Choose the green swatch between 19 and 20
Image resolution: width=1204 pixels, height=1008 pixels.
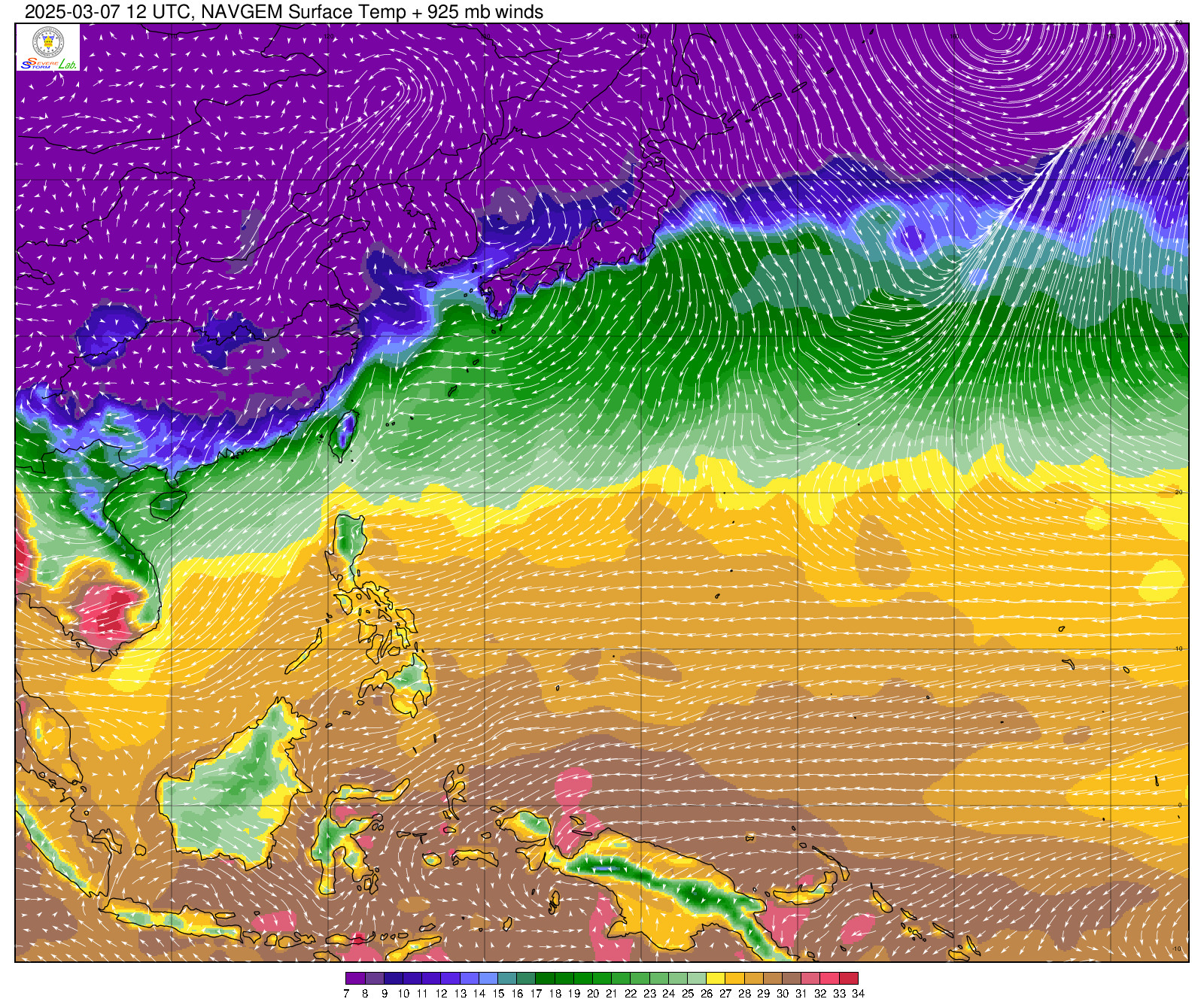pyautogui.click(x=583, y=978)
